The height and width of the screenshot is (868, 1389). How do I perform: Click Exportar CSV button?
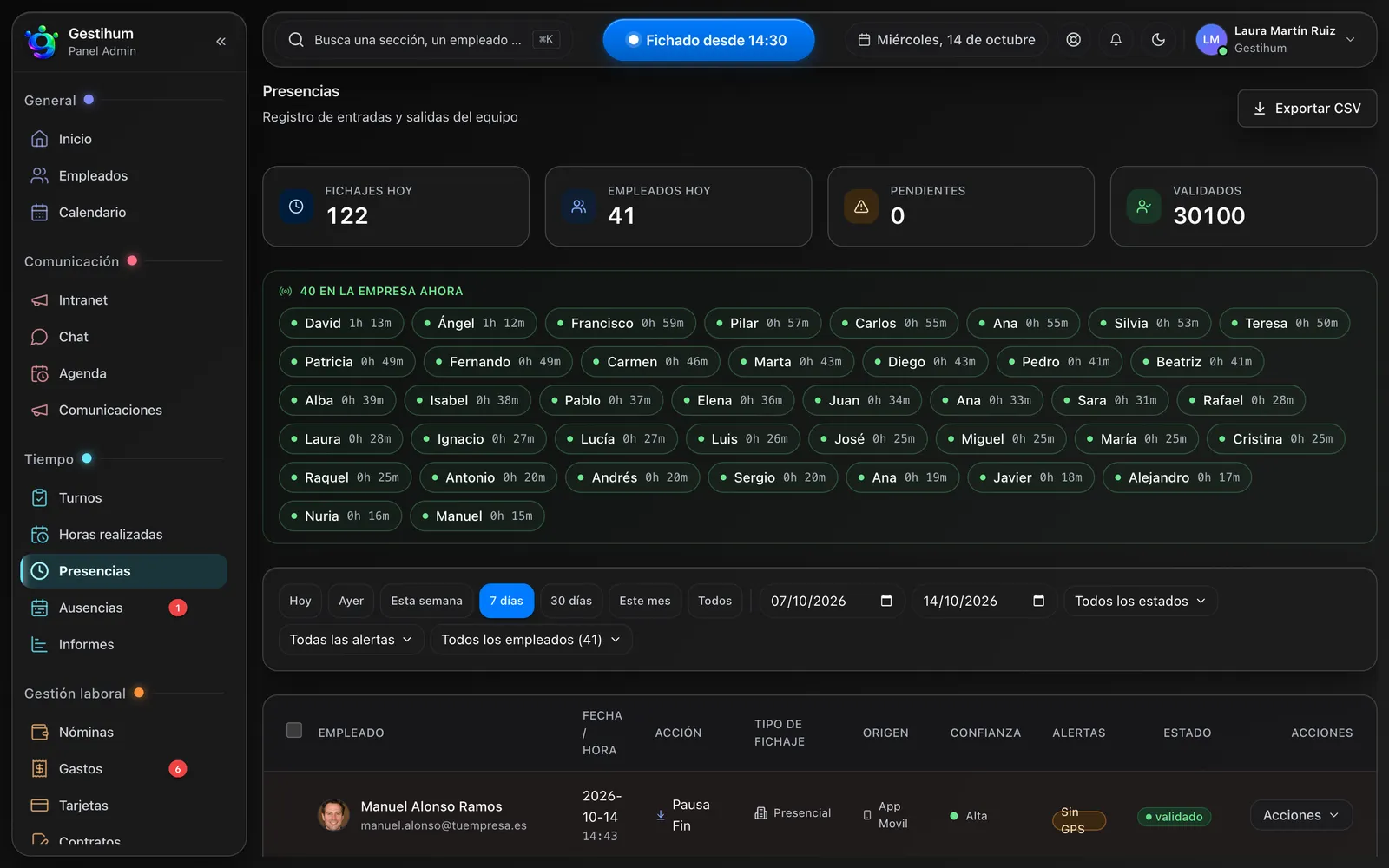[1307, 108]
